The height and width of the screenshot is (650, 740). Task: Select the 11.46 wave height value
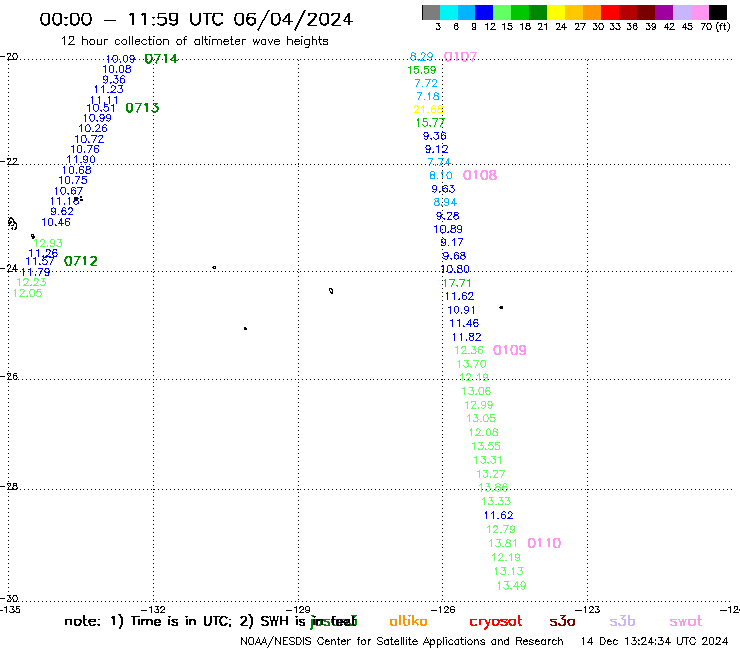(464, 323)
